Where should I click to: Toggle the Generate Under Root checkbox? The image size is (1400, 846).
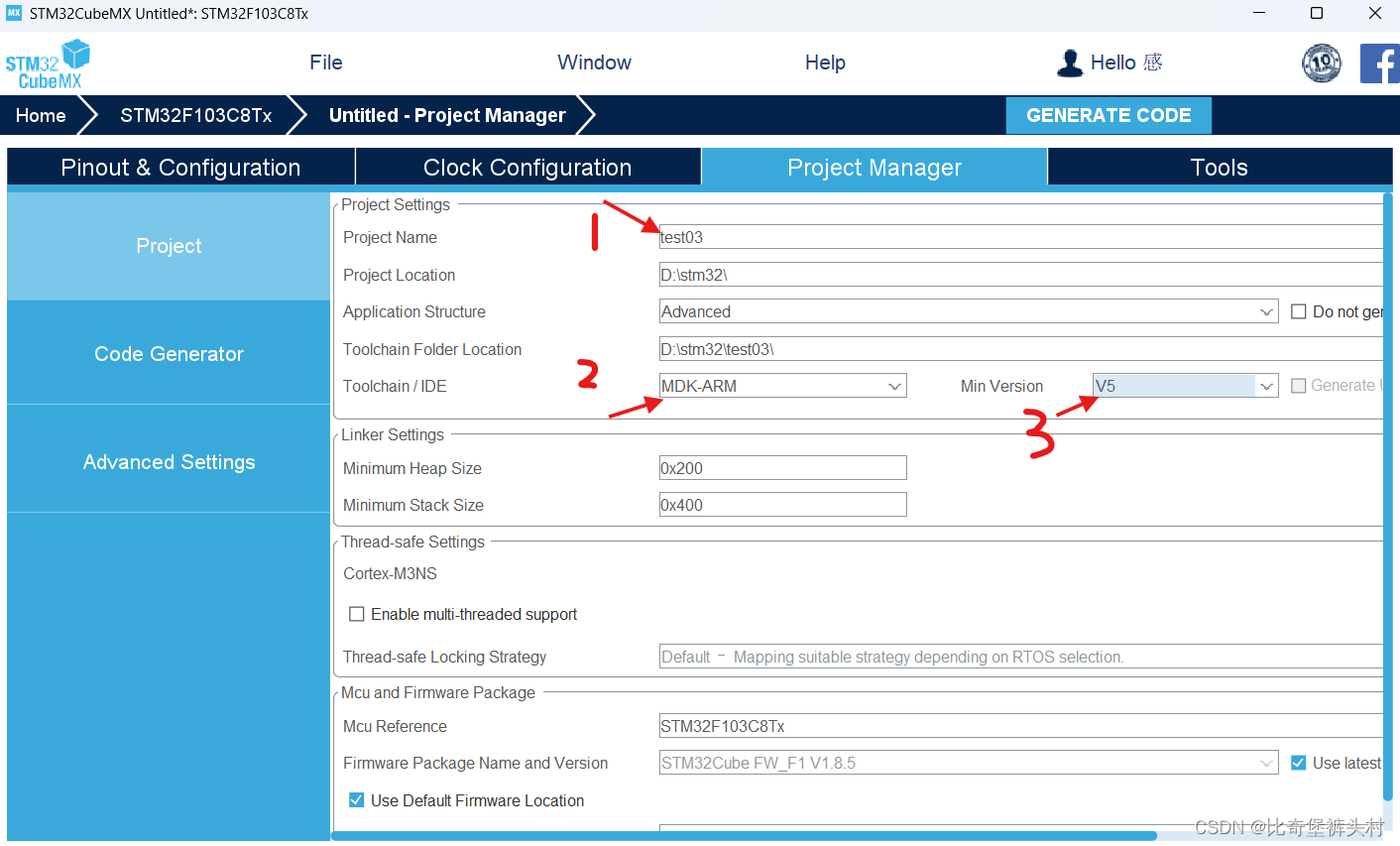pos(1299,386)
